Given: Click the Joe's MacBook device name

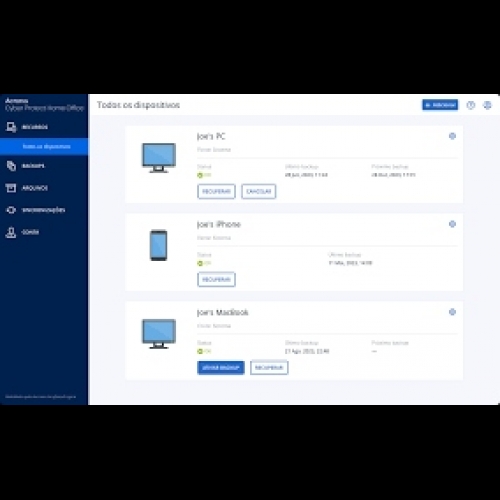Looking at the screenshot, I should click(223, 312).
